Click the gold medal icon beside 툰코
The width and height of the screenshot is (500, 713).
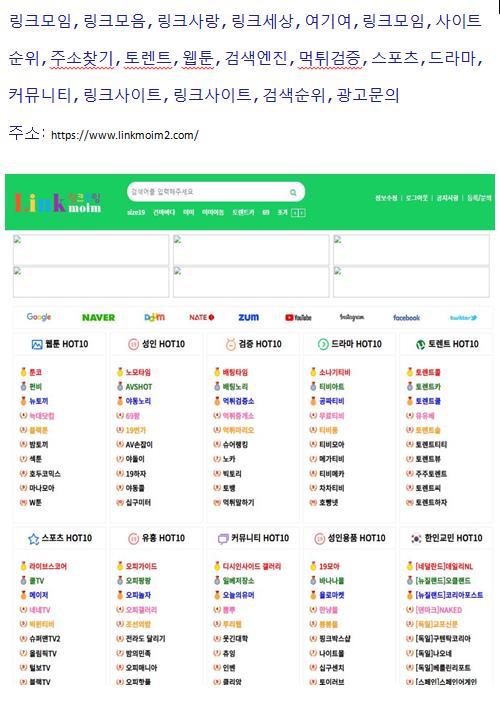tap(23, 372)
